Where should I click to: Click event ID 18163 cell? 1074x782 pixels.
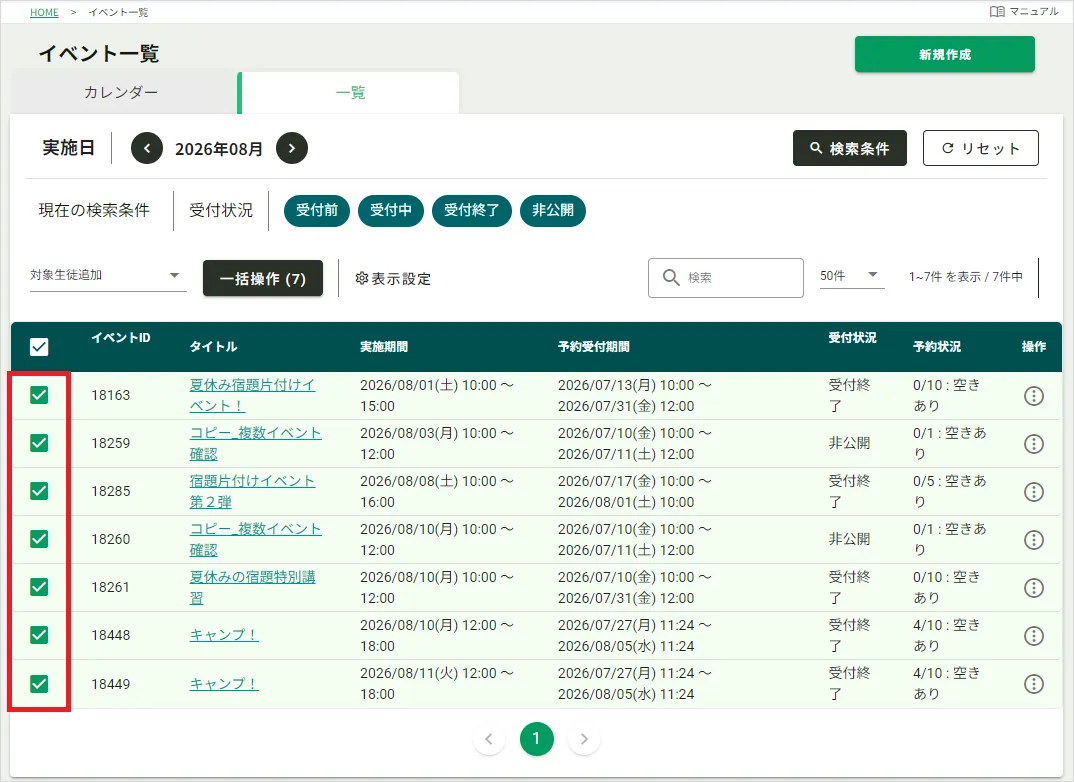pos(110,395)
